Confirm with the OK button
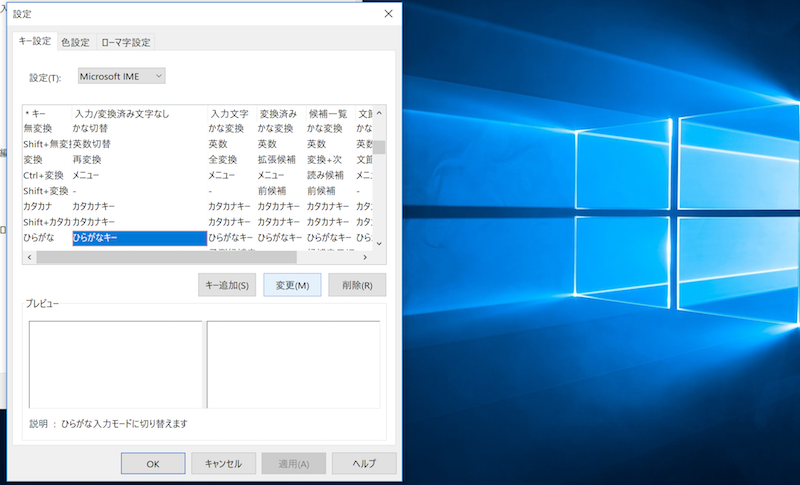The image size is (800, 485). pos(152,464)
